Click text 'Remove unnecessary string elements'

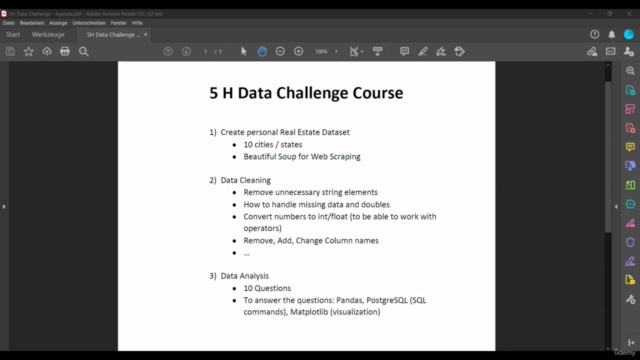pyautogui.click(x=311, y=192)
